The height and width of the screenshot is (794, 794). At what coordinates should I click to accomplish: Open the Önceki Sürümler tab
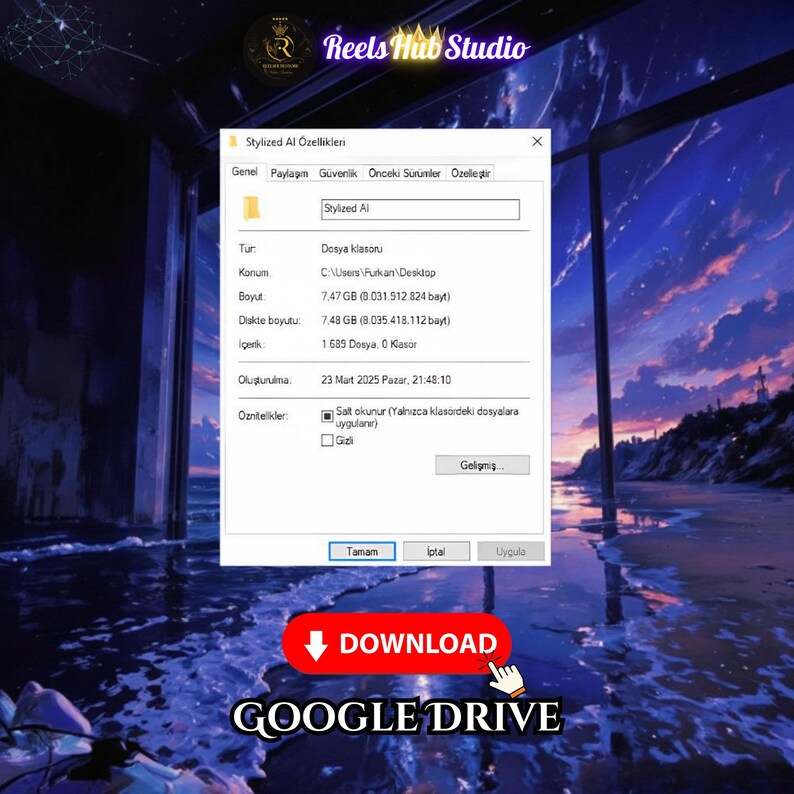click(404, 173)
